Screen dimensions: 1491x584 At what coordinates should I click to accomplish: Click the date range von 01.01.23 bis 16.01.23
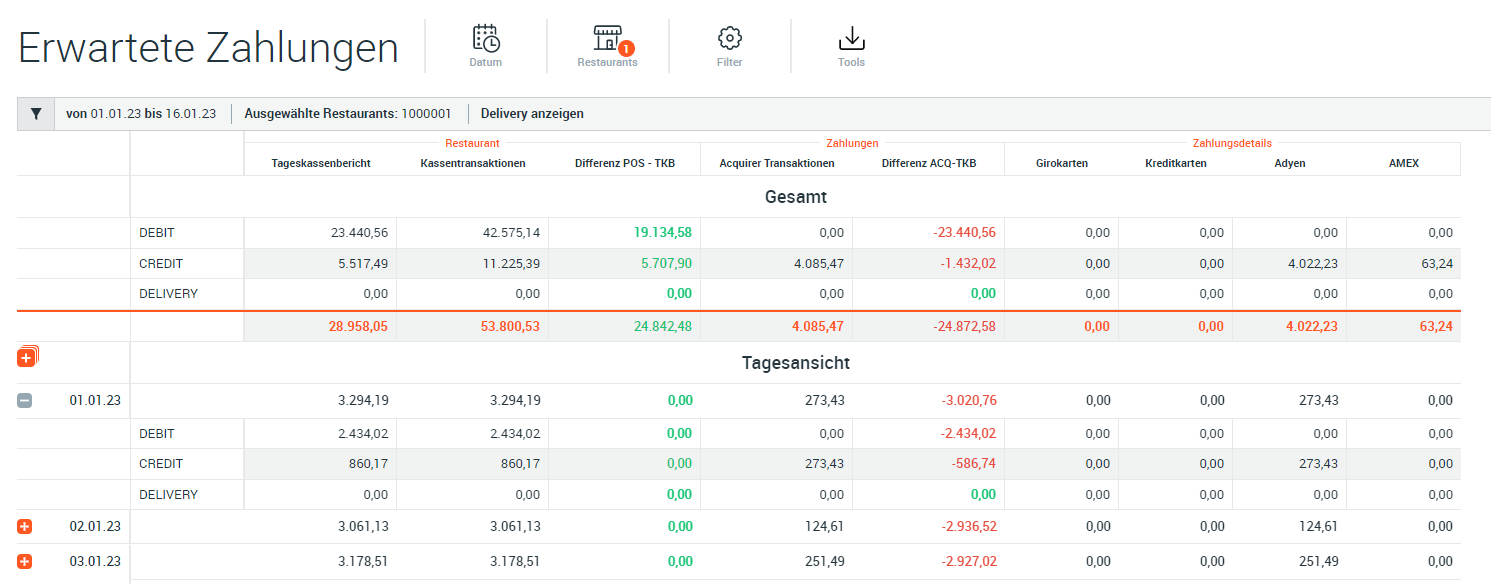(x=141, y=114)
